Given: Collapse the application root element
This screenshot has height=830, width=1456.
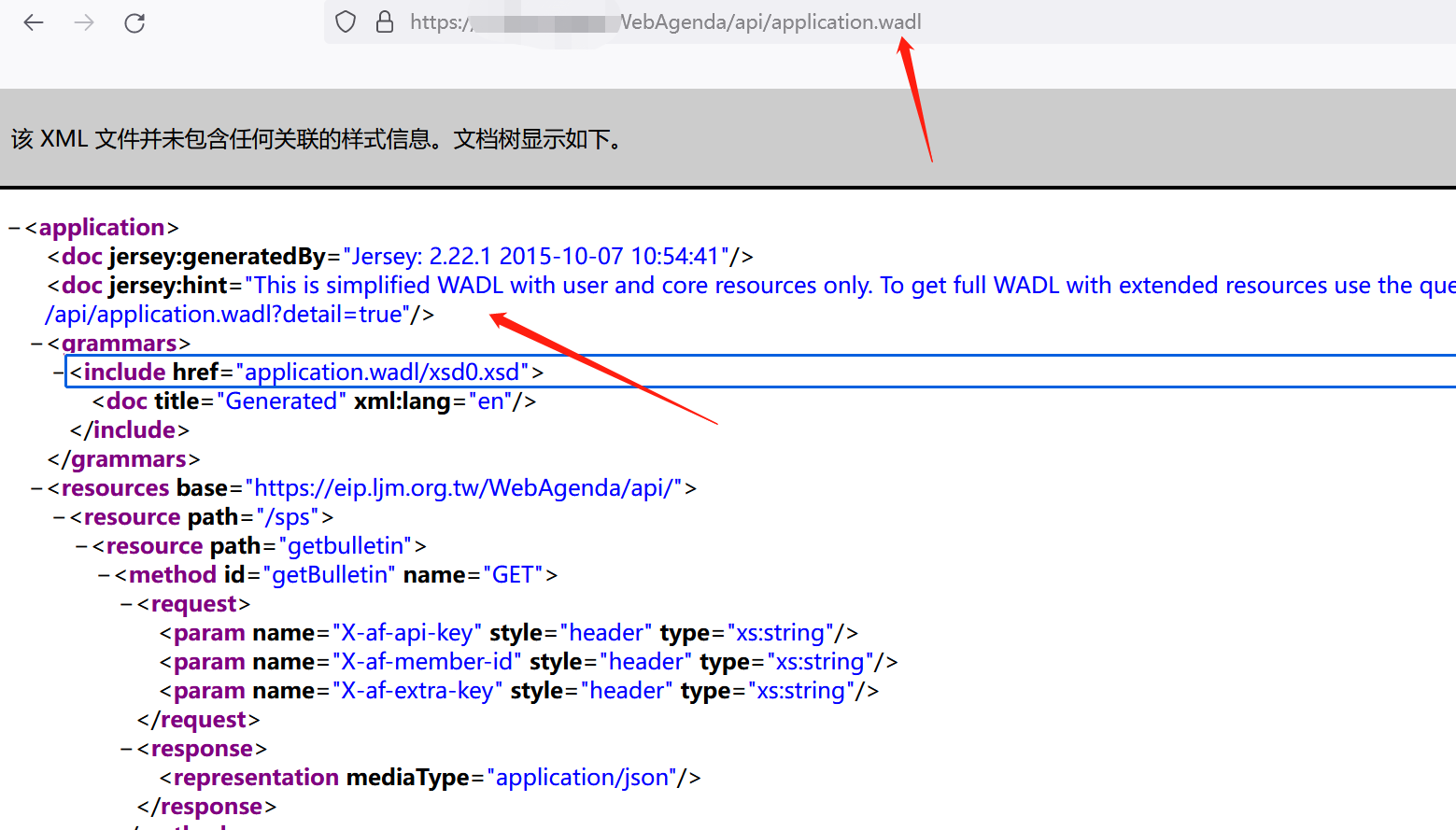Looking at the screenshot, I should [x=14, y=228].
